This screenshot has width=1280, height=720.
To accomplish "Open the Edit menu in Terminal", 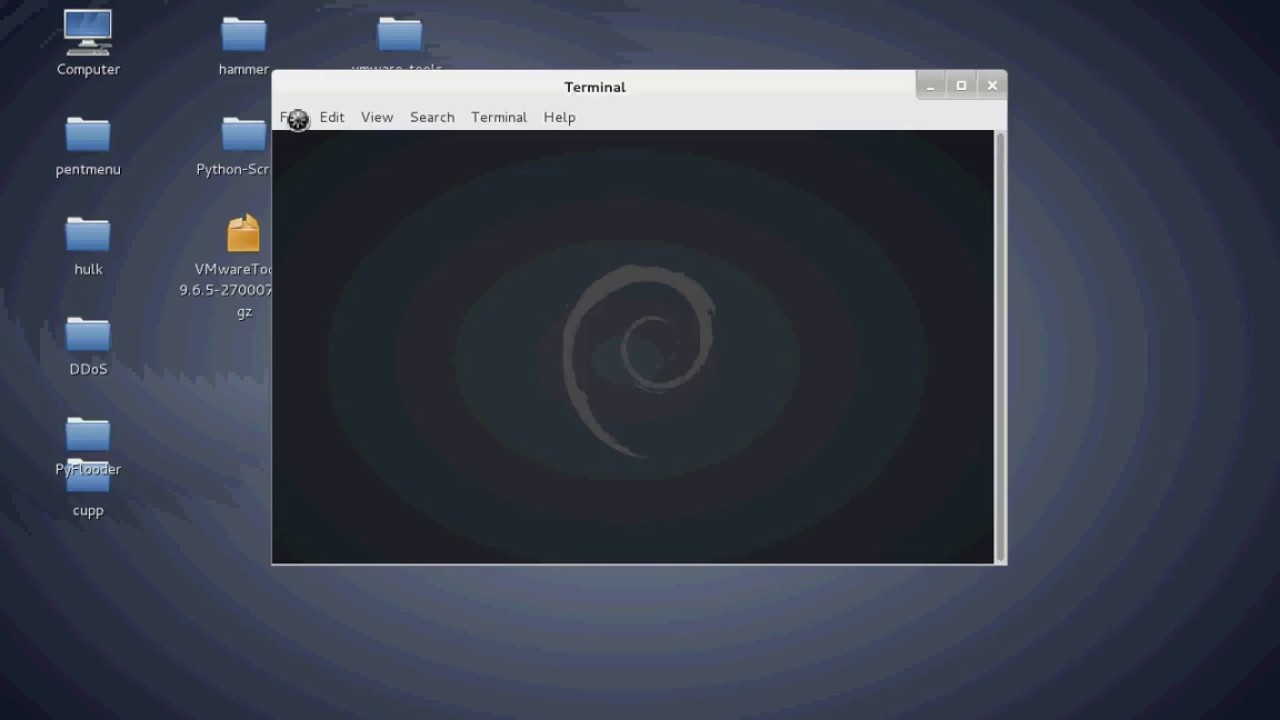I will (332, 117).
